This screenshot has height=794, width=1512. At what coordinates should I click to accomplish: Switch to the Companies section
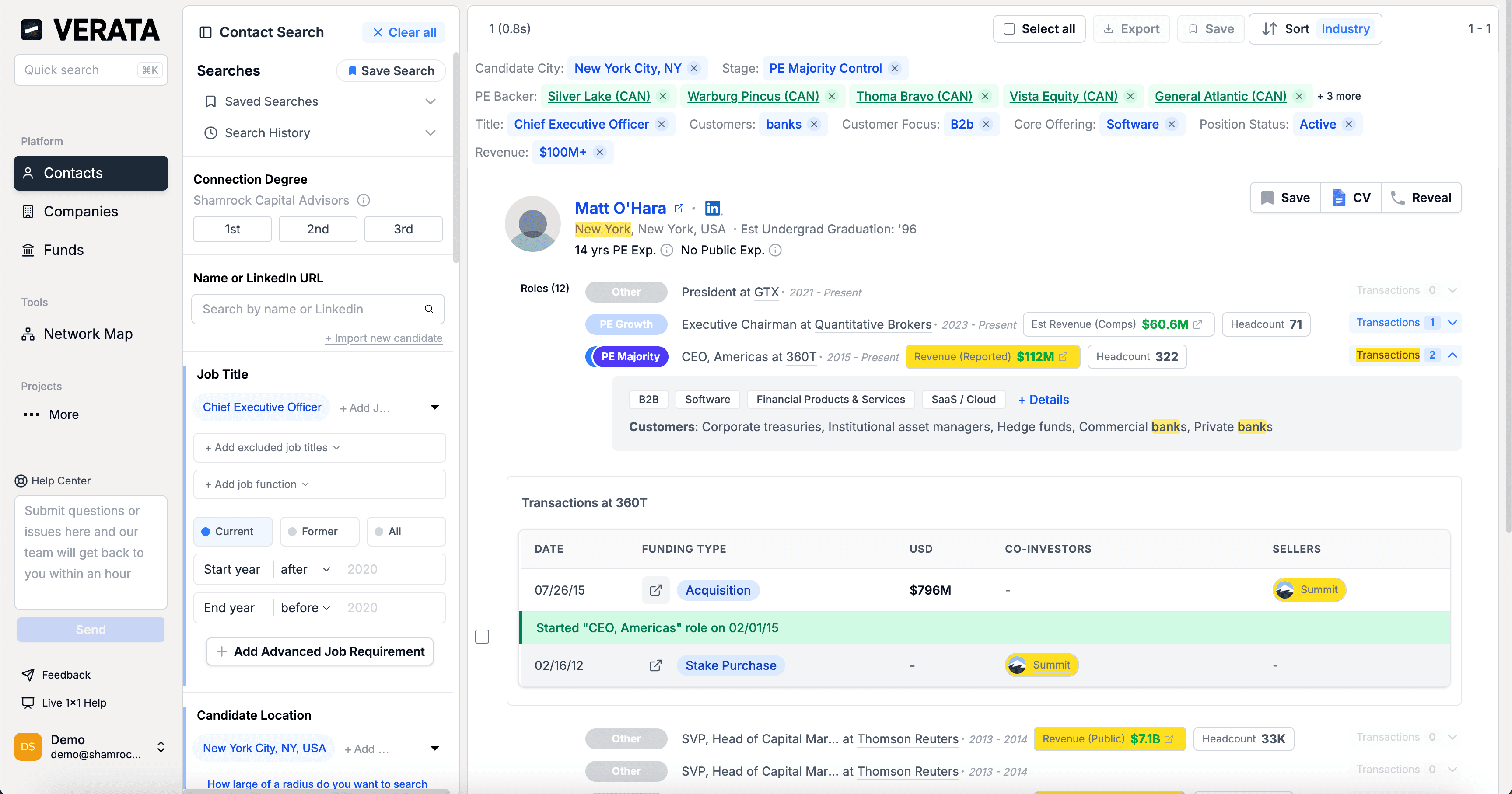pyautogui.click(x=80, y=211)
